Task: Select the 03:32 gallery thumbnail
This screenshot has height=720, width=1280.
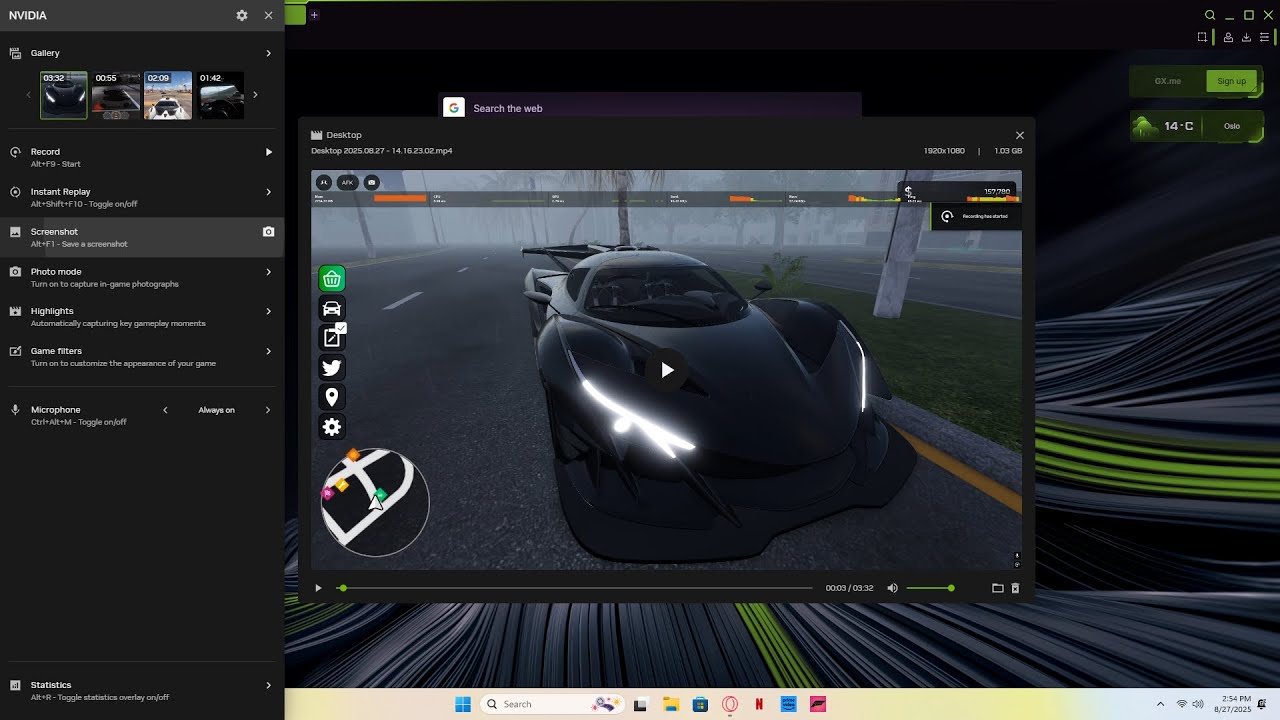Action: [63, 95]
